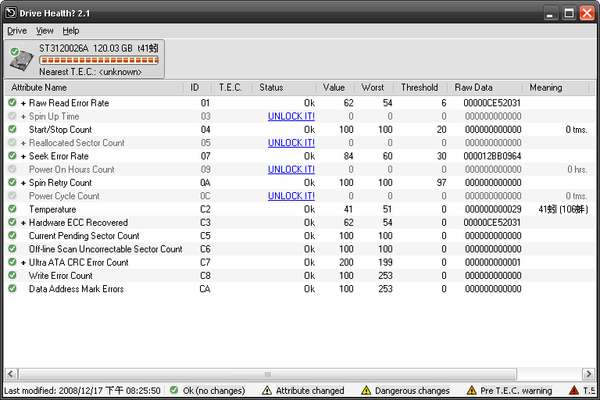The image size is (600, 400).
Task: Click the Attribute changed warning triangle icon
Action: 267,390
